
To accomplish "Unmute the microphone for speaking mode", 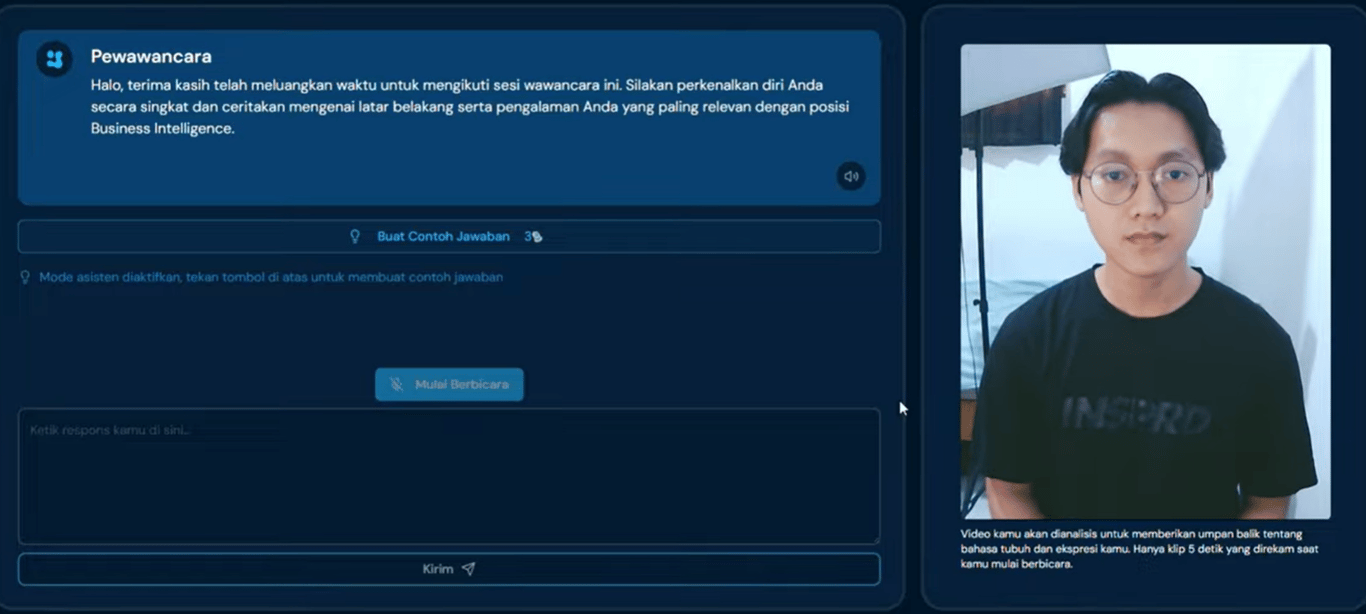I will [x=449, y=384].
